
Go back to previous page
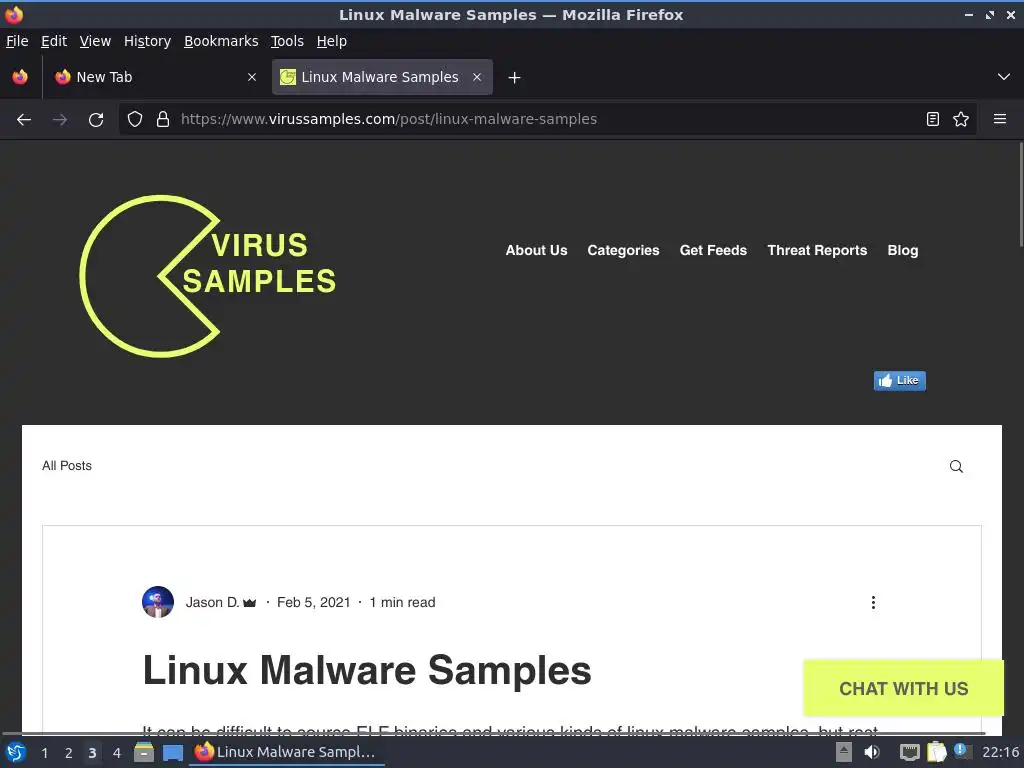coord(24,120)
